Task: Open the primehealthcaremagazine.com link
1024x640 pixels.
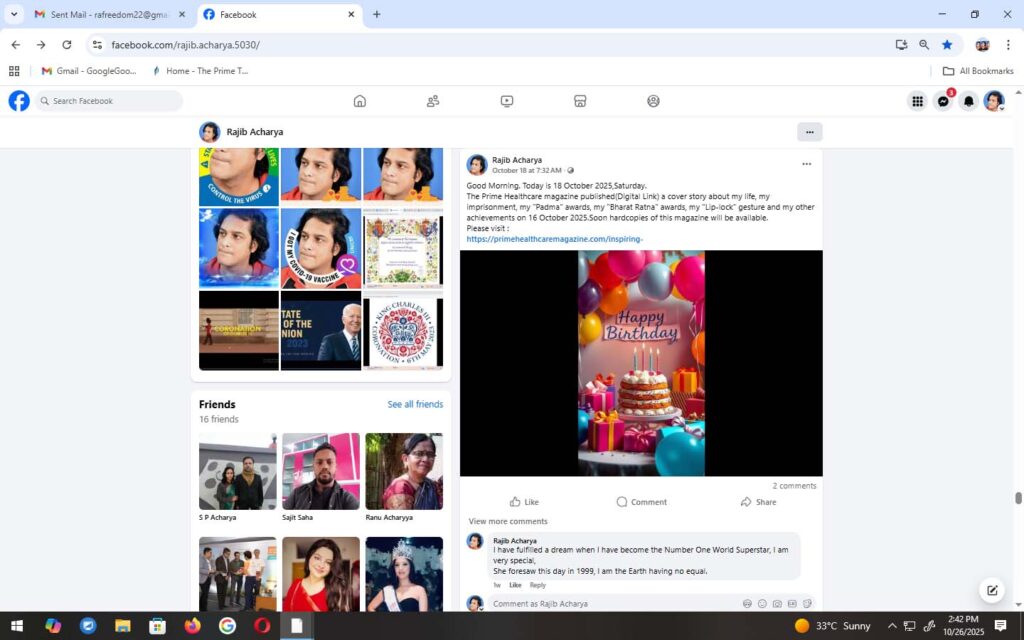Action: pyautogui.click(x=554, y=239)
